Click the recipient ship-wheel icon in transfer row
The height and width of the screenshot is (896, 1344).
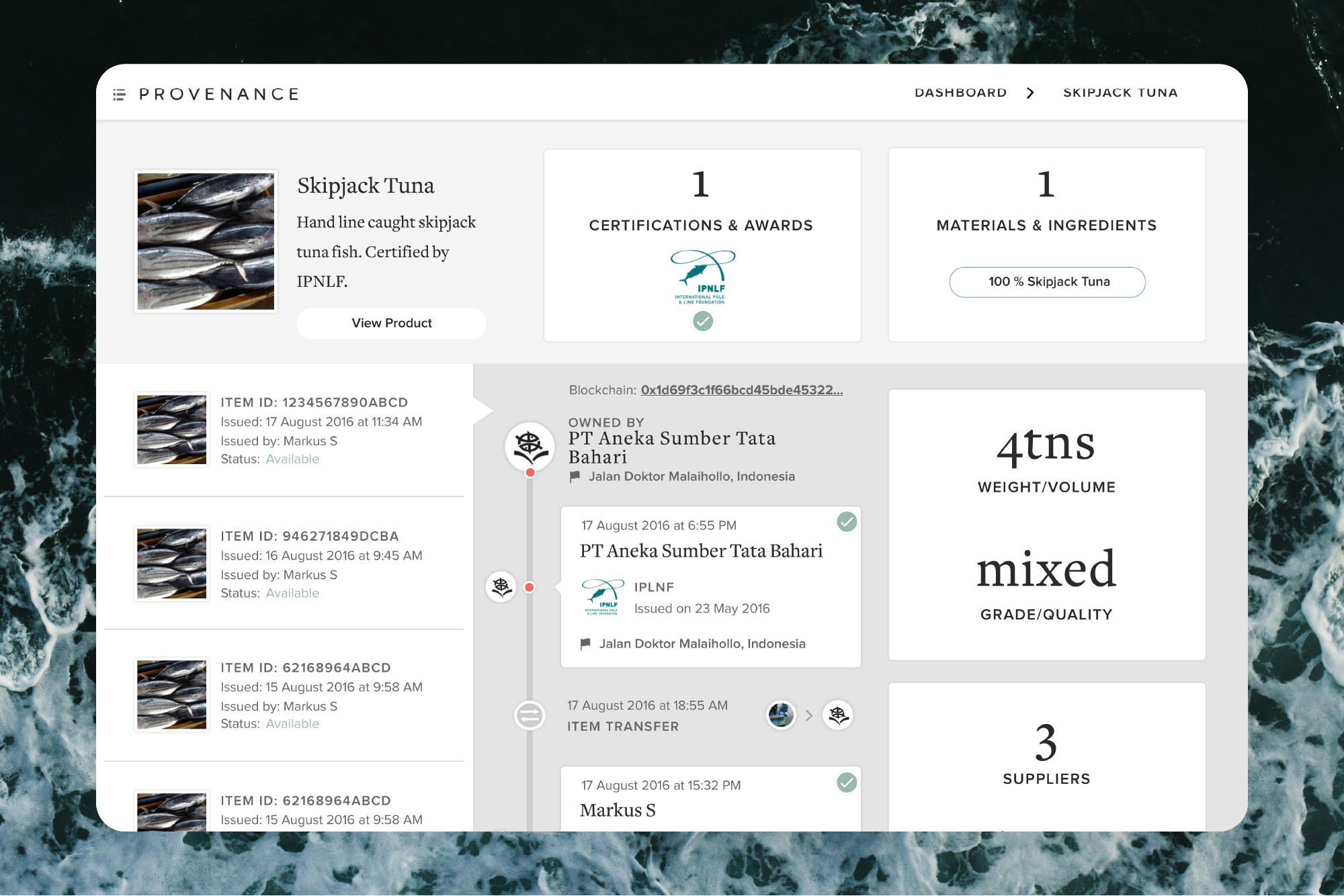pos(838,715)
